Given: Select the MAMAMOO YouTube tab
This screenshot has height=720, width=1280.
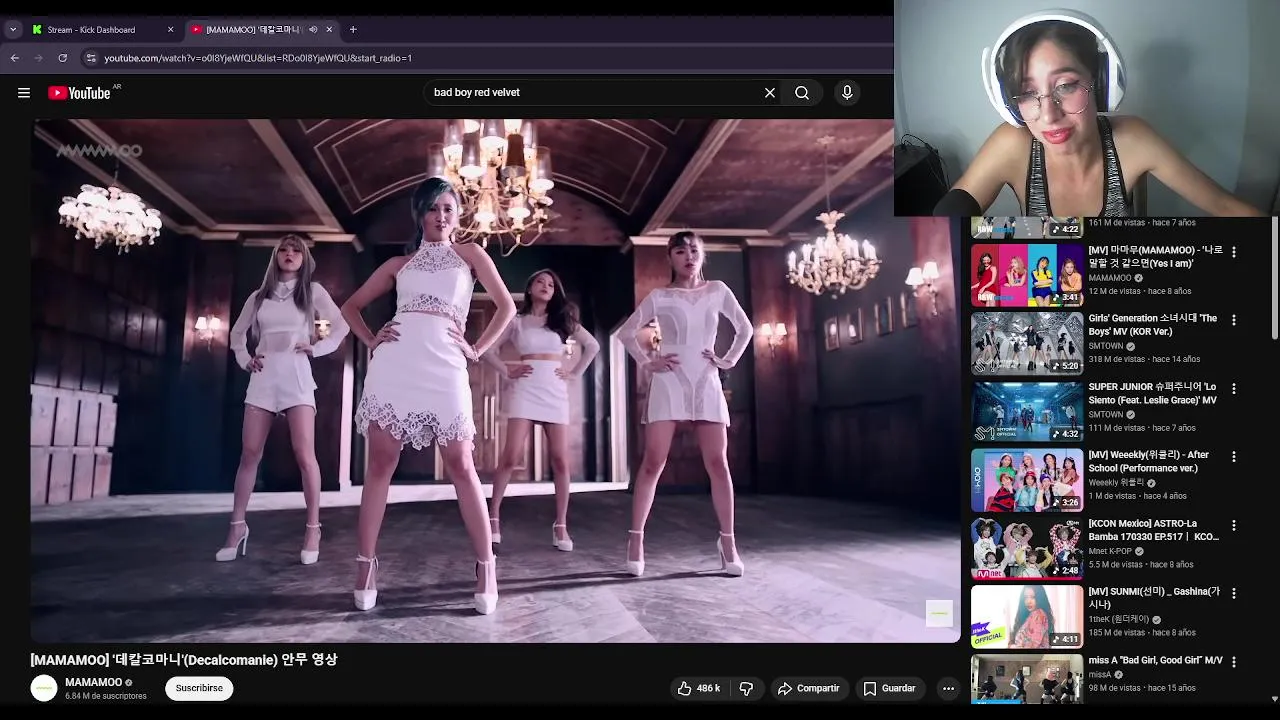Looking at the screenshot, I should 262,30.
